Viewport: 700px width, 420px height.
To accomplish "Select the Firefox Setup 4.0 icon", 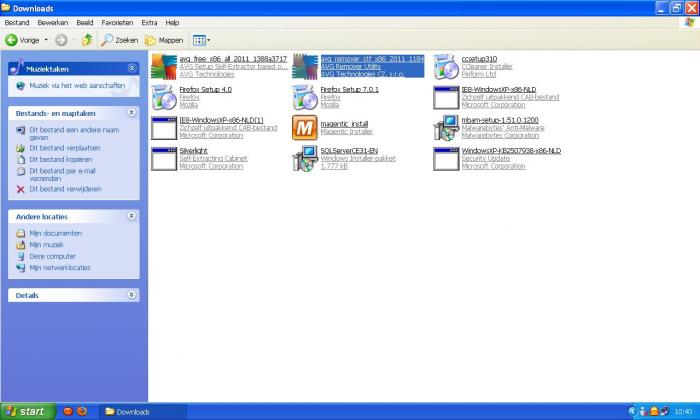I will coord(164,97).
